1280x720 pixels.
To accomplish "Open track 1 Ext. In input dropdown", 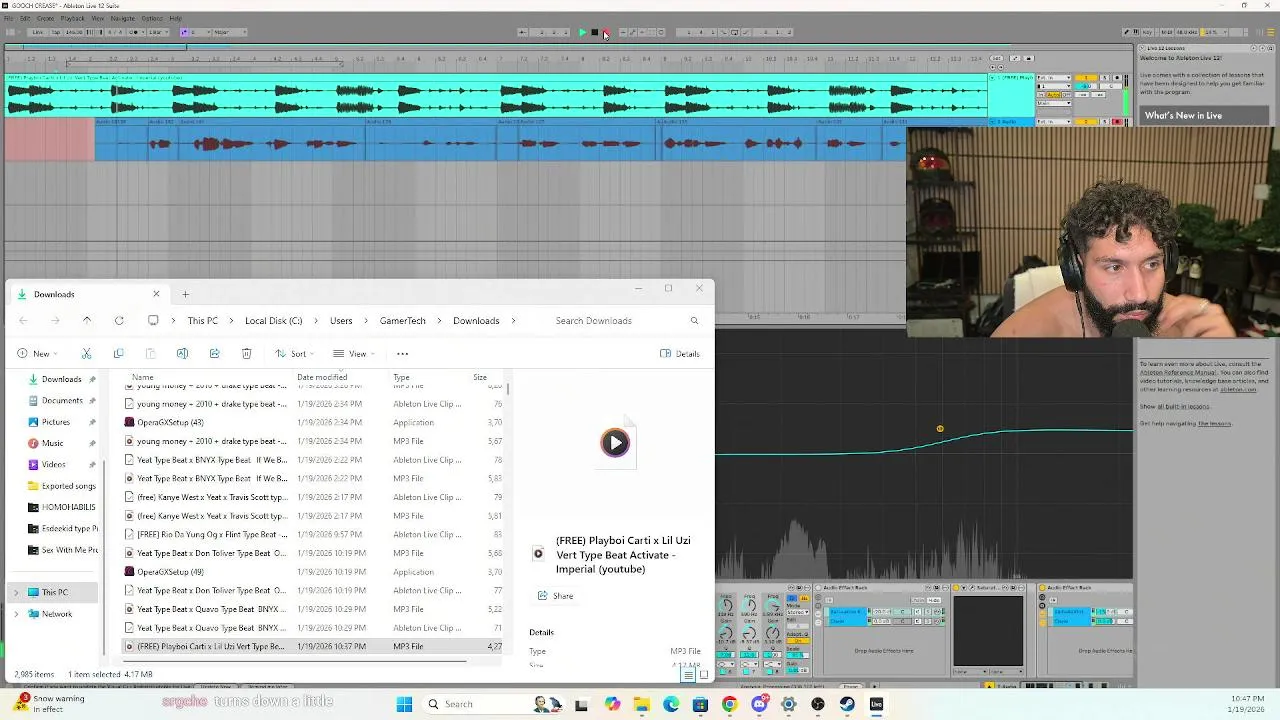I will [x=1053, y=77].
